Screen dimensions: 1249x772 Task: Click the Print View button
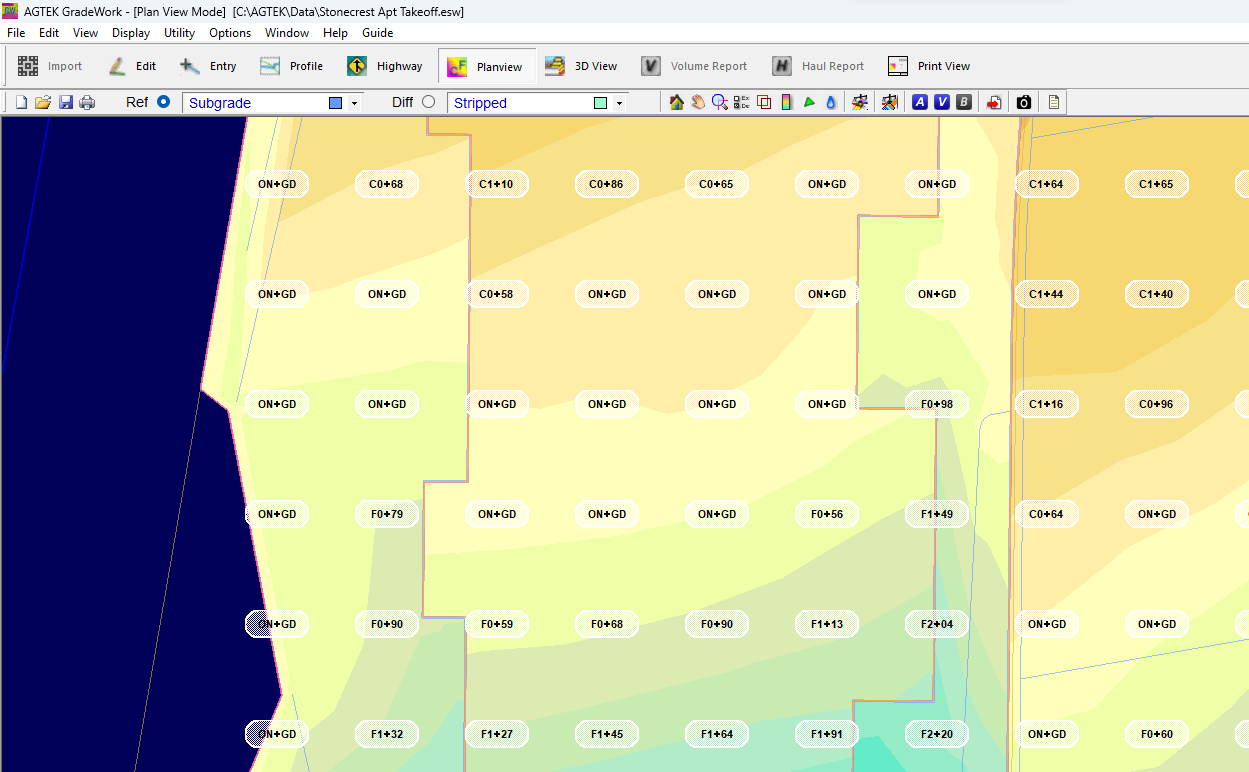click(929, 66)
